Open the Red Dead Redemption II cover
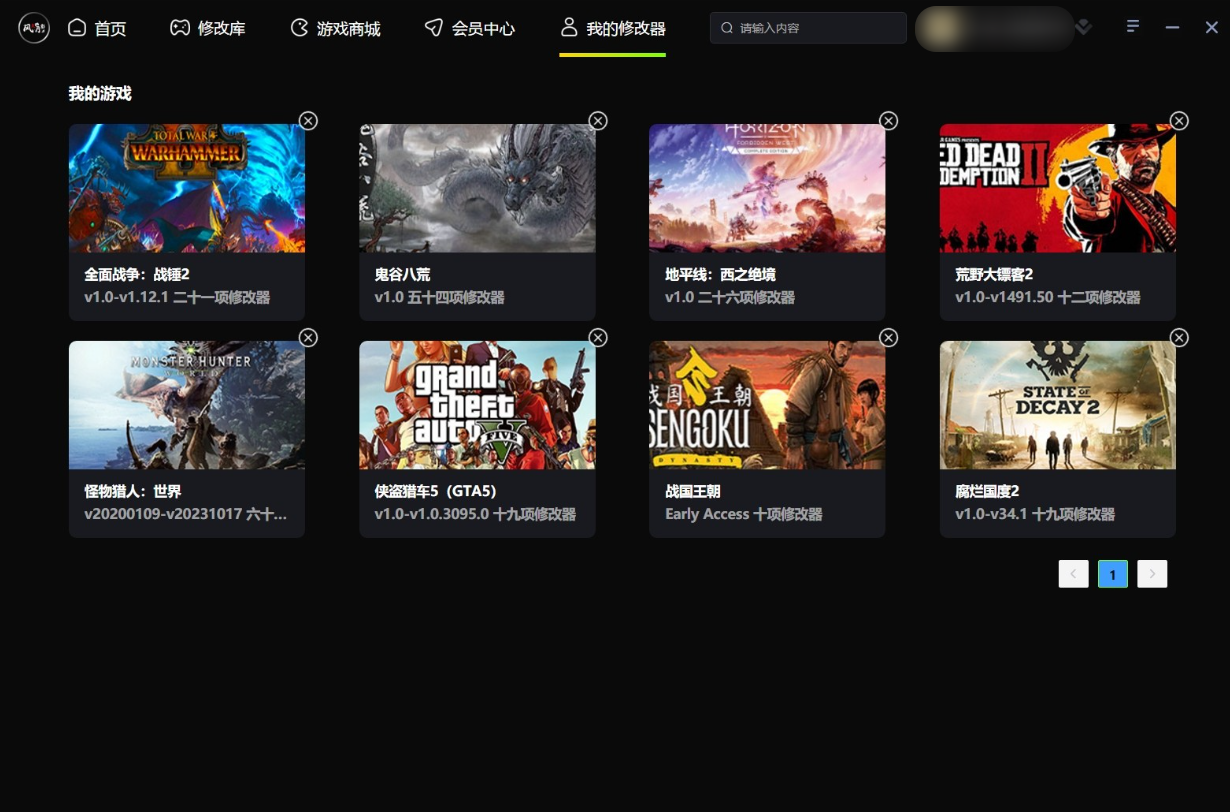This screenshot has width=1230, height=812. point(1058,188)
